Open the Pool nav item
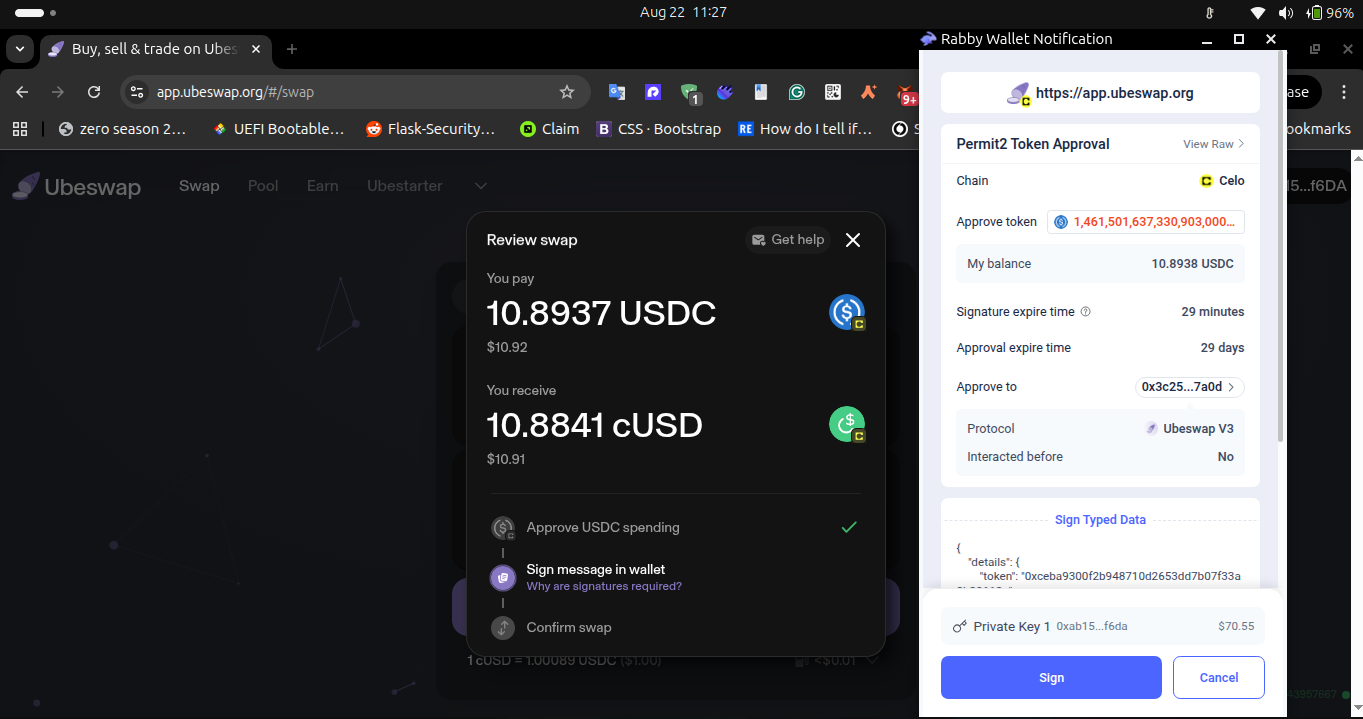The height and width of the screenshot is (719, 1363). click(x=263, y=186)
